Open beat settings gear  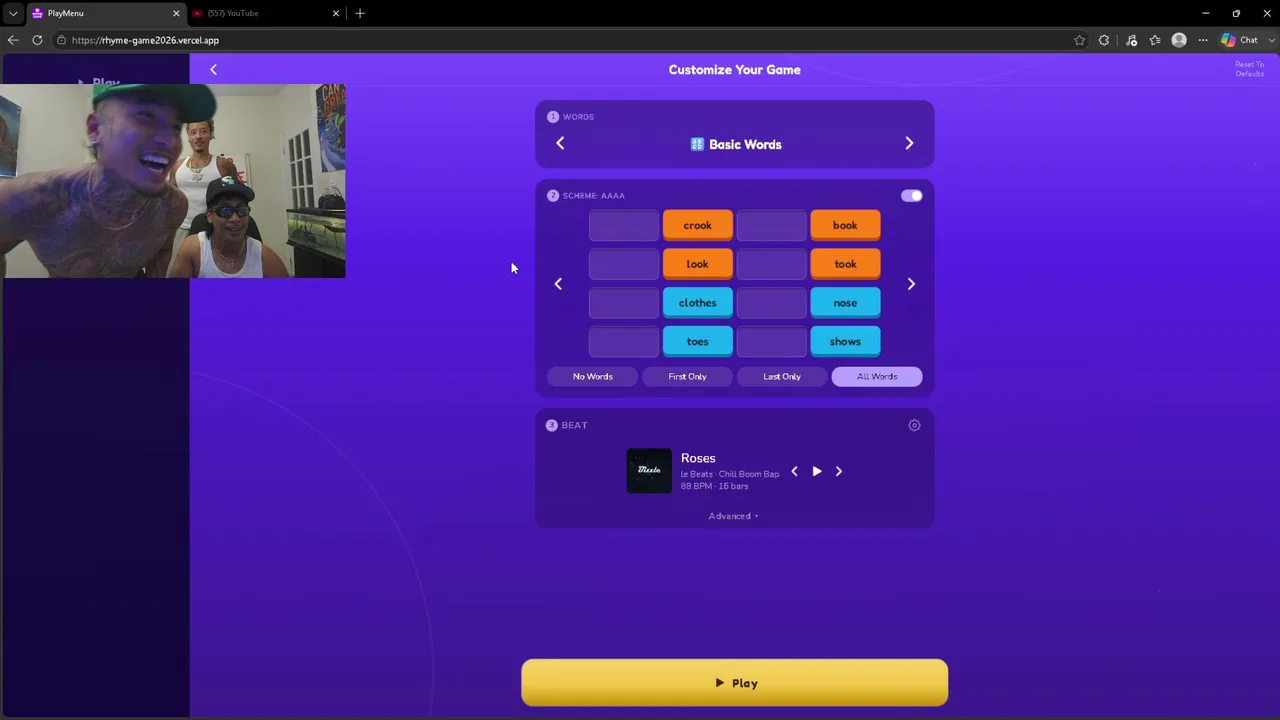(914, 425)
